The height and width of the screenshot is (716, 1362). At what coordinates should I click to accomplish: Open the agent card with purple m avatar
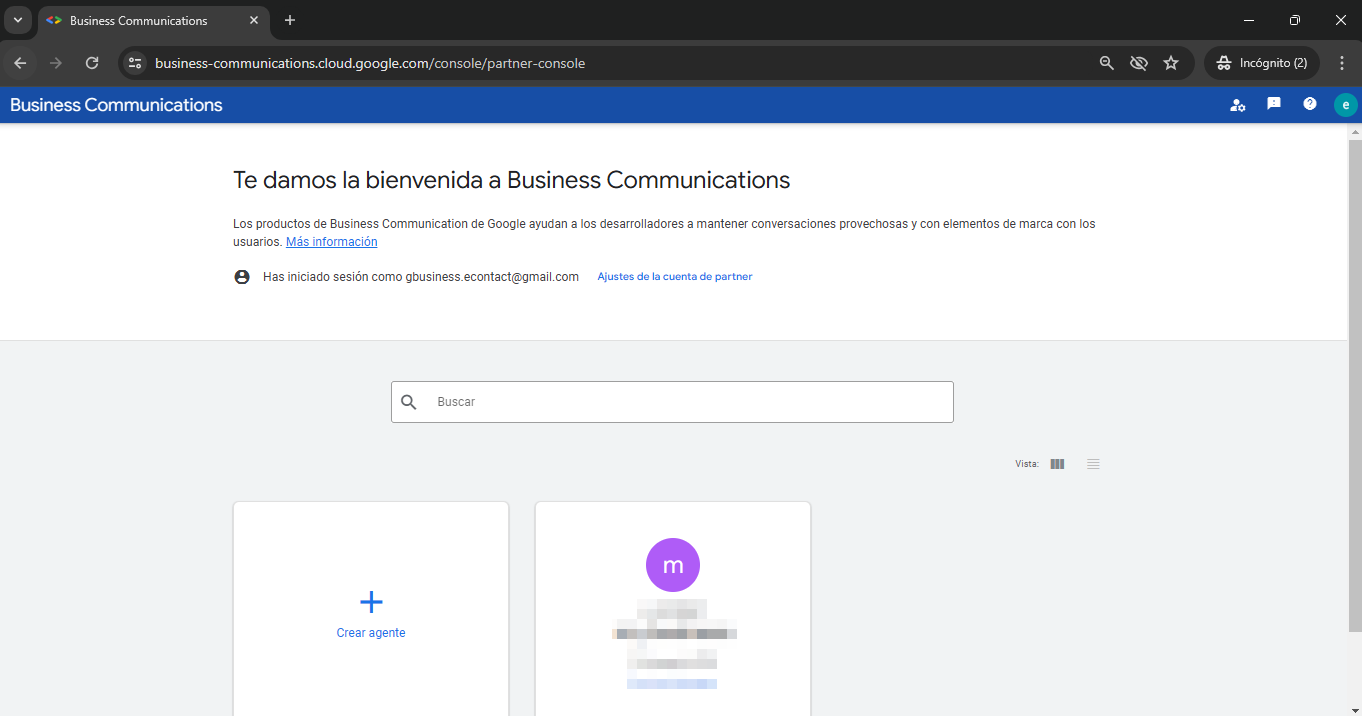click(x=673, y=608)
